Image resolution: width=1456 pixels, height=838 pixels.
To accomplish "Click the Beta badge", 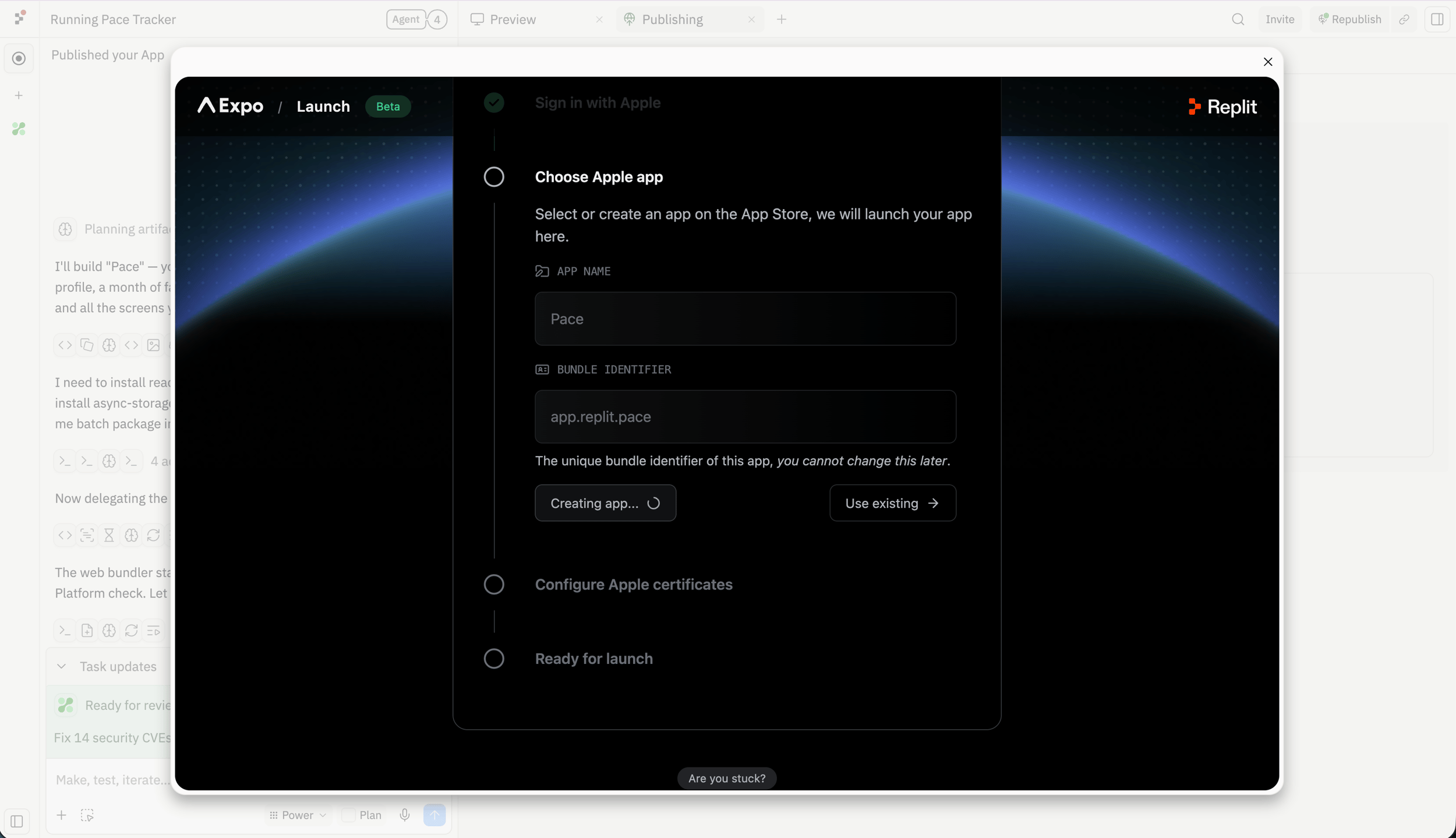I will [x=388, y=107].
